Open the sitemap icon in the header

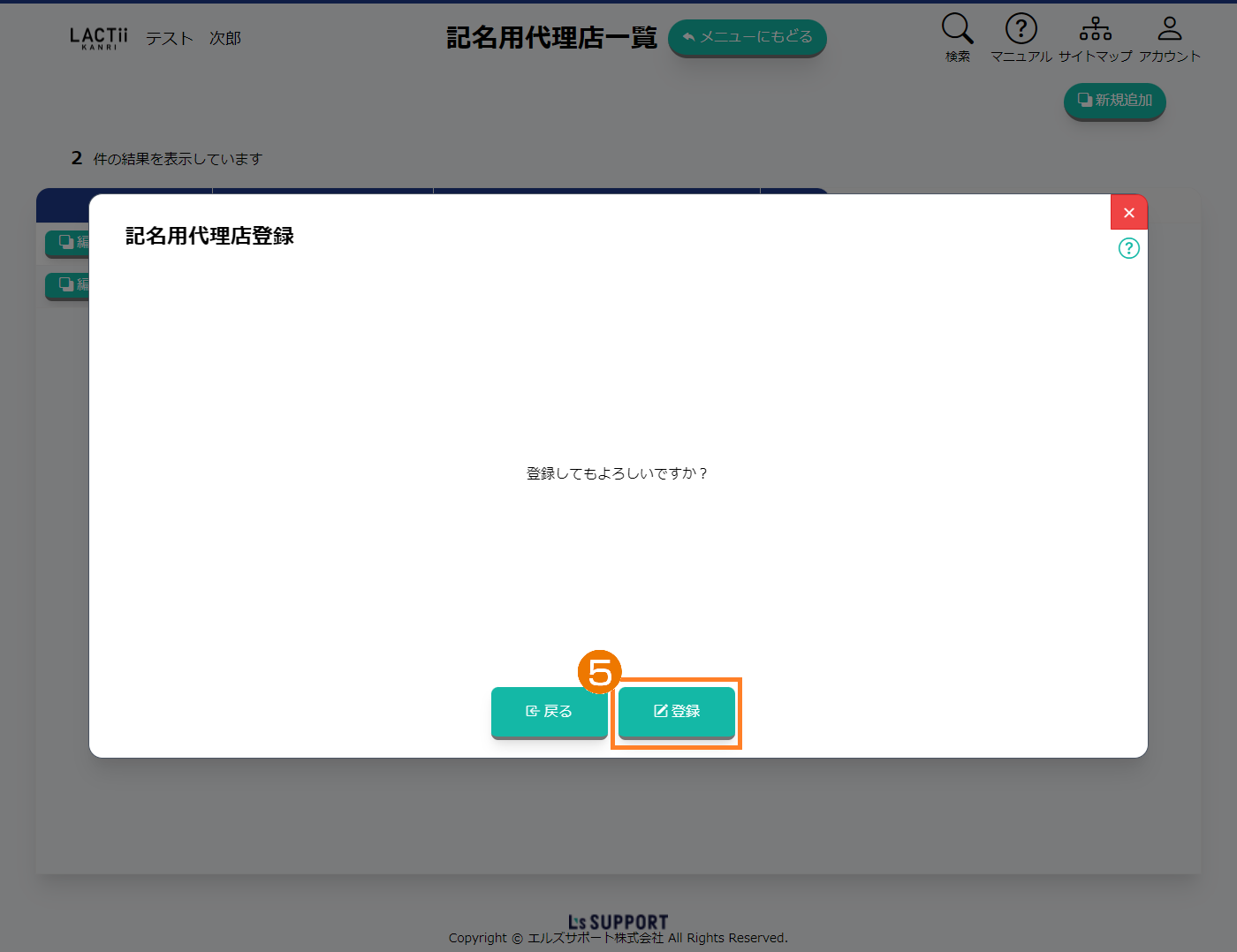[1095, 29]
